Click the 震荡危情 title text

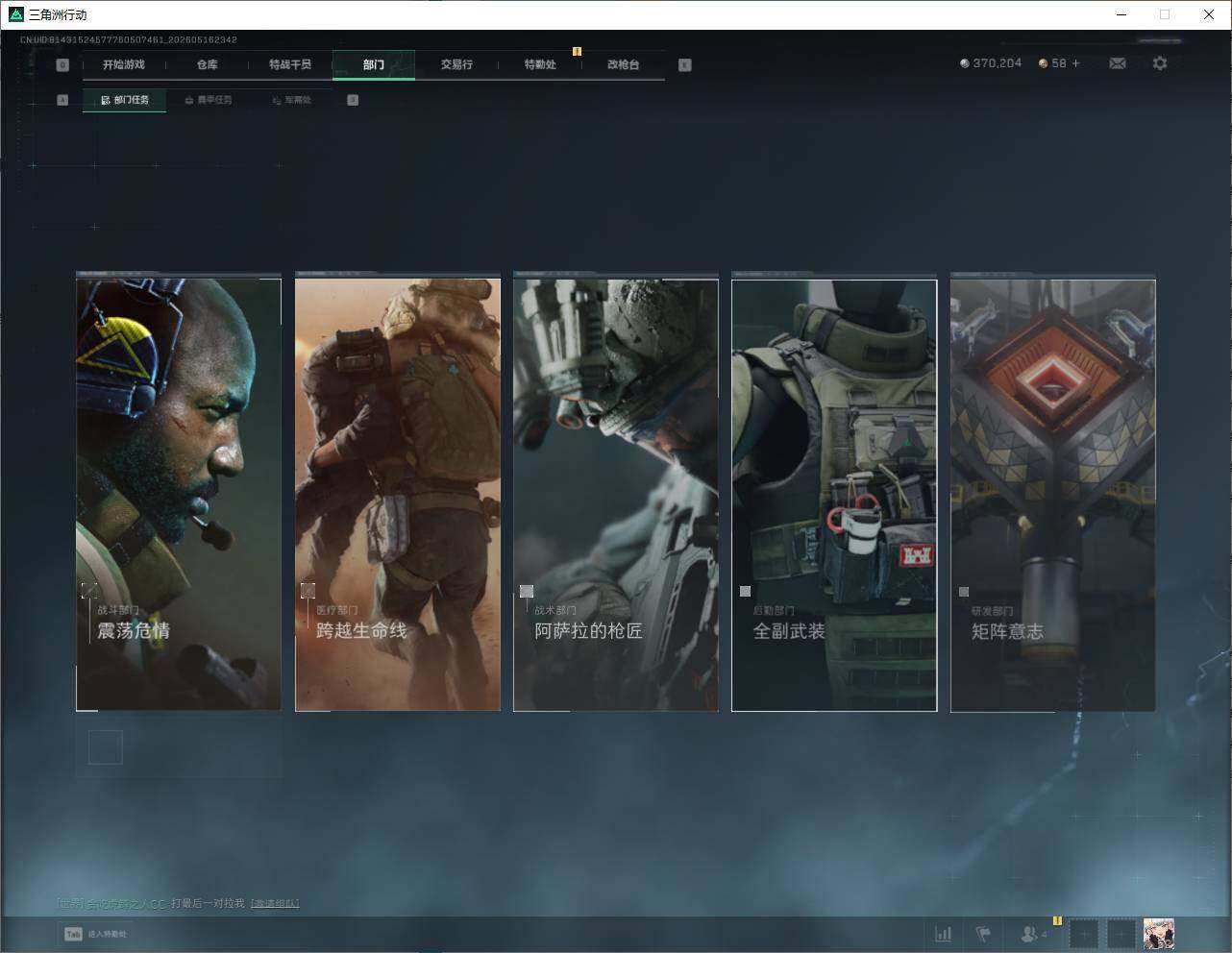(134, 631)
